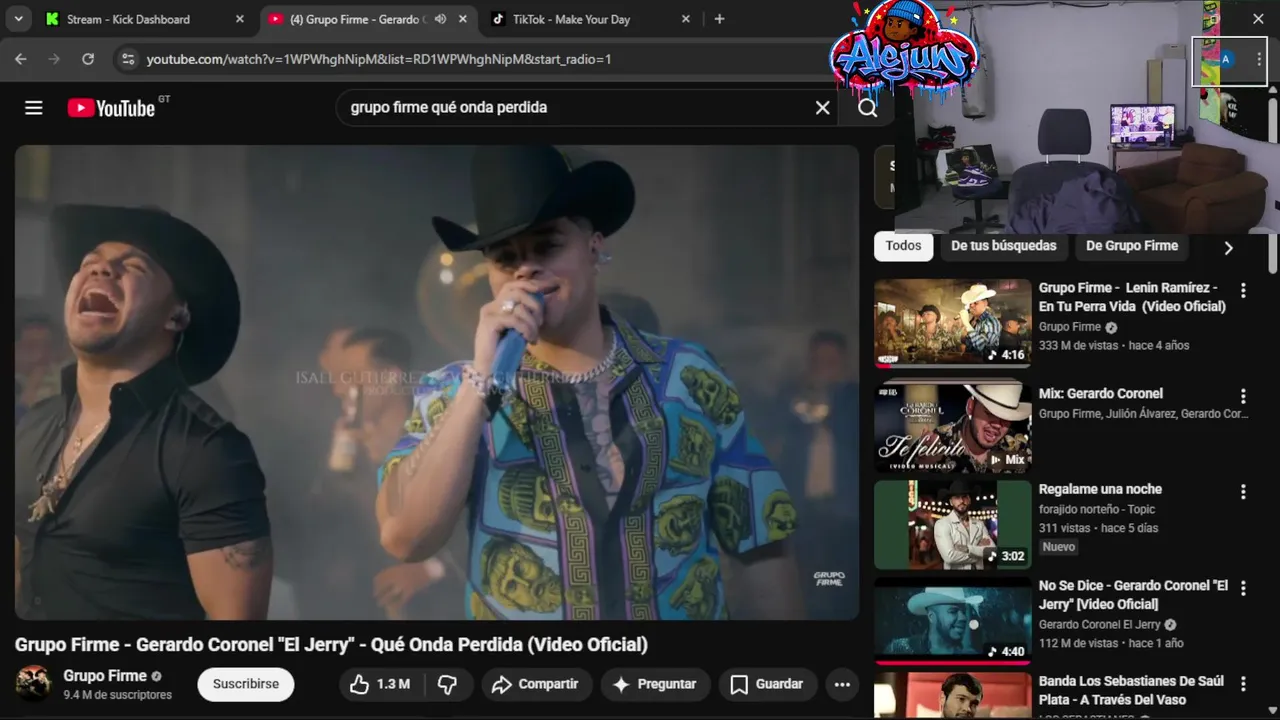This screenshot has width=1280, height=720.
Task: Save video with Guardar button
Action: 767,684
